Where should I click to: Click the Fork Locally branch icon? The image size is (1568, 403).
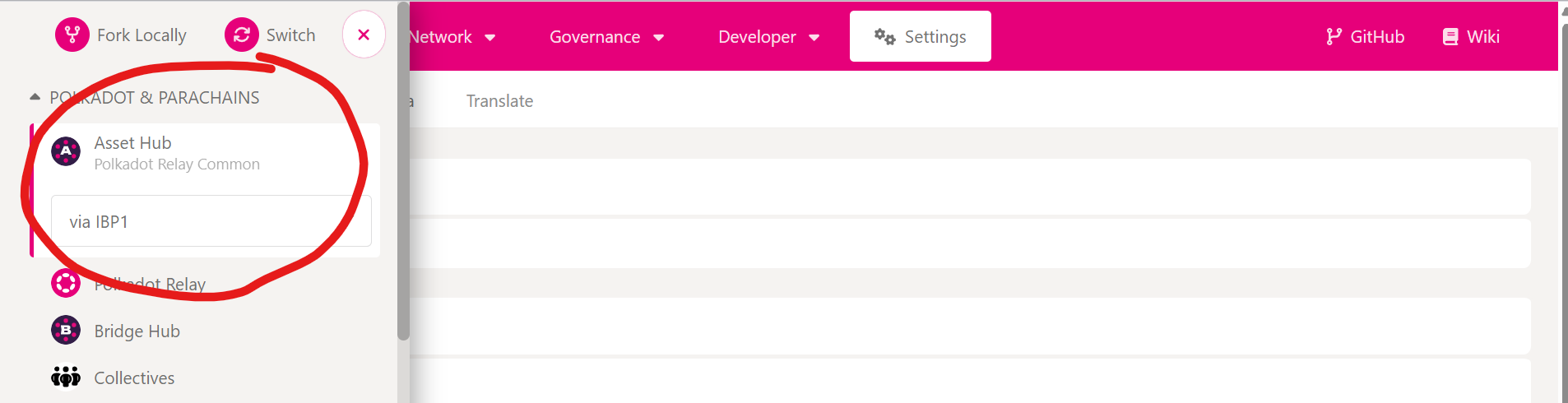72,35
